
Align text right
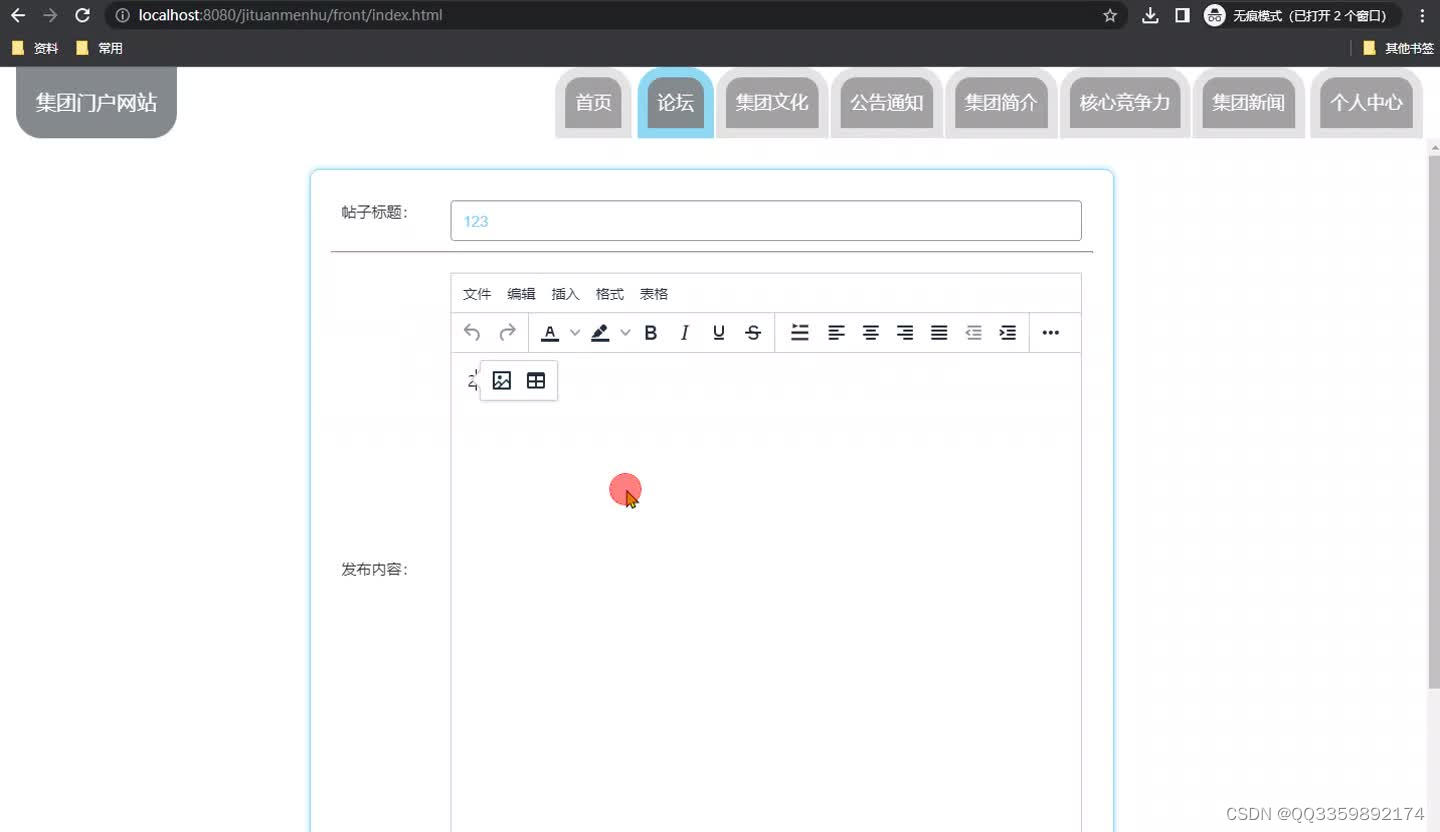pyautogui.click(x=904, y=333)
